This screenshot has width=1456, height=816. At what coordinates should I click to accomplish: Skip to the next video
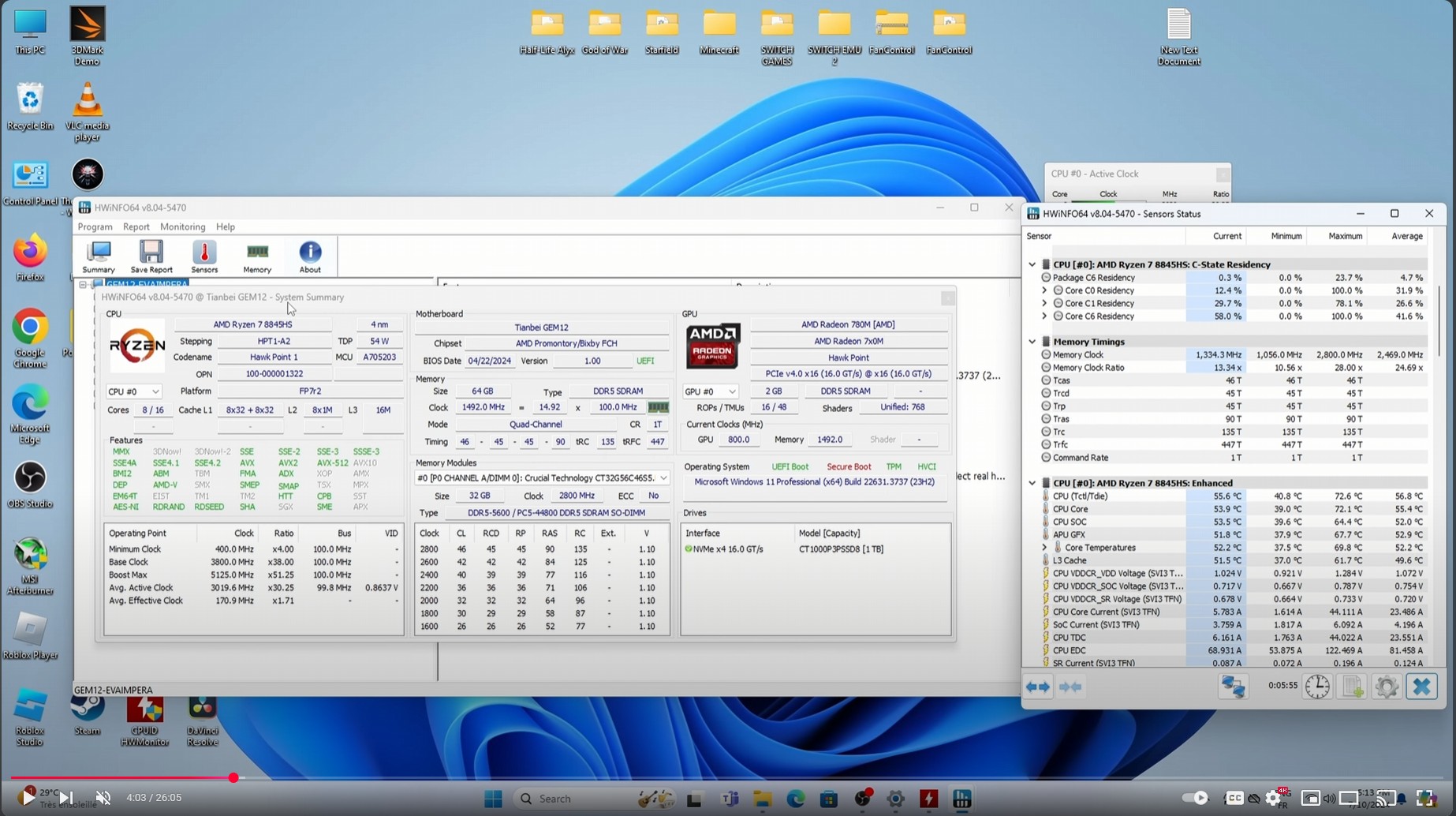click(66, 798)
